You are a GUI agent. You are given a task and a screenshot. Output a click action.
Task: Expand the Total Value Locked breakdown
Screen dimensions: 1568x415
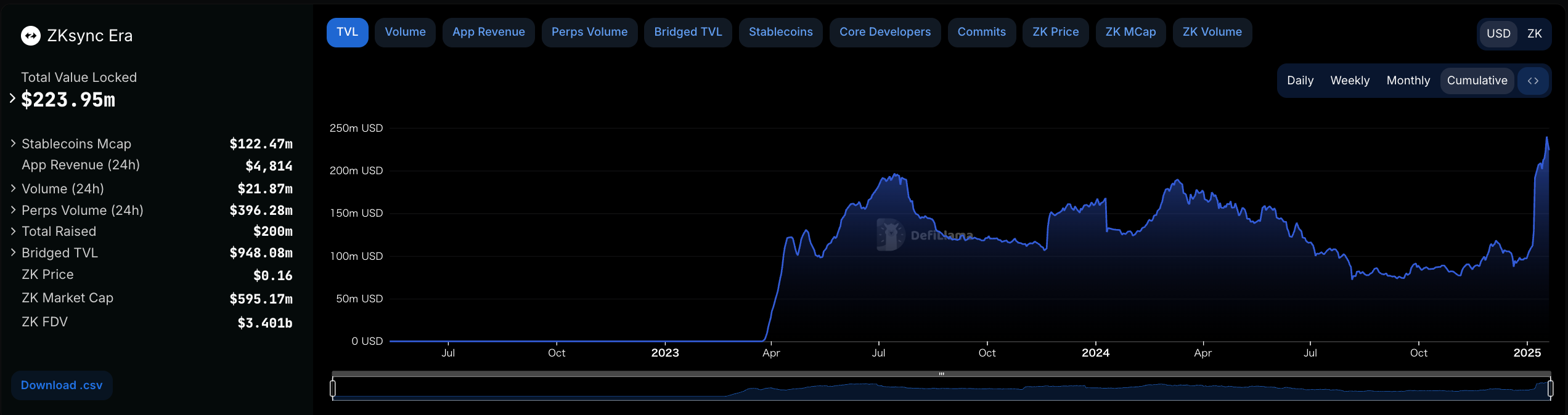click(x=12, y=98)
